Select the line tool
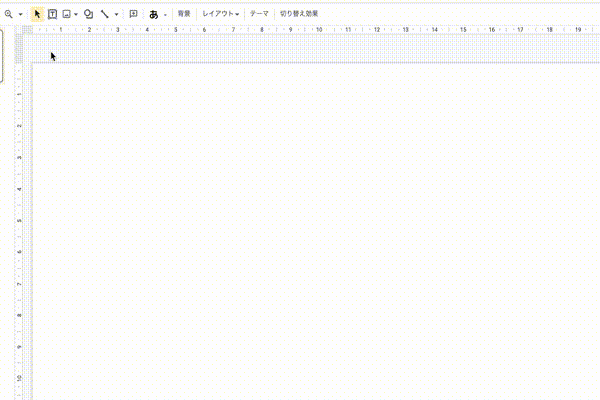600x400 pixels. tap(104, 14)
